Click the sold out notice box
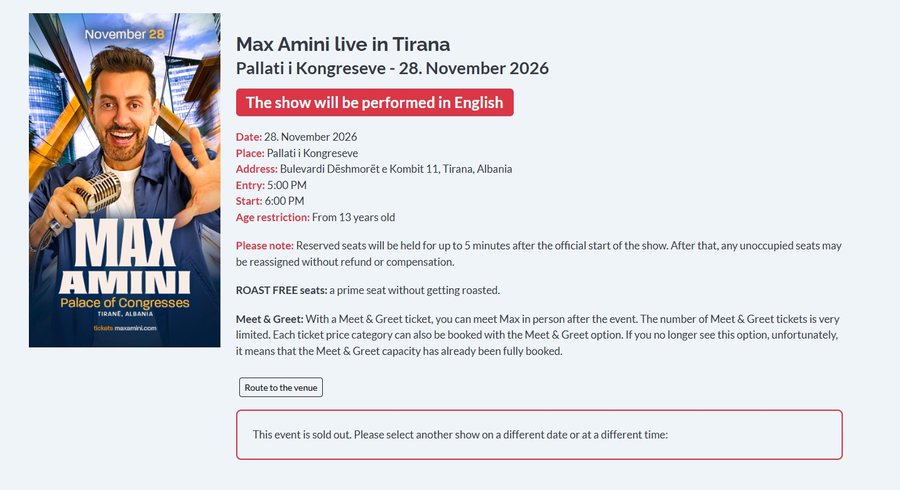Image resolution: width=900 pixels, height=490 pixels. (539, 434)
